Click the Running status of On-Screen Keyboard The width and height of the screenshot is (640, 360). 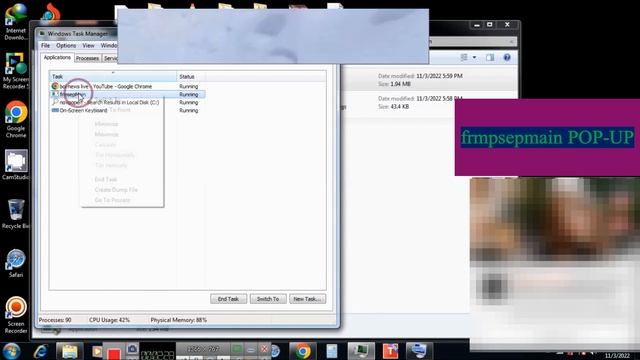coord(189,110)
